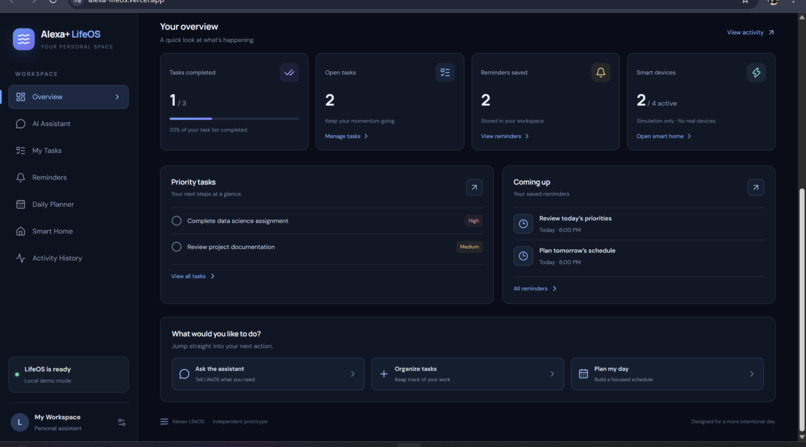Click the All reminders link
This screenshot has height=447, width=806.
tap(535, 289)
